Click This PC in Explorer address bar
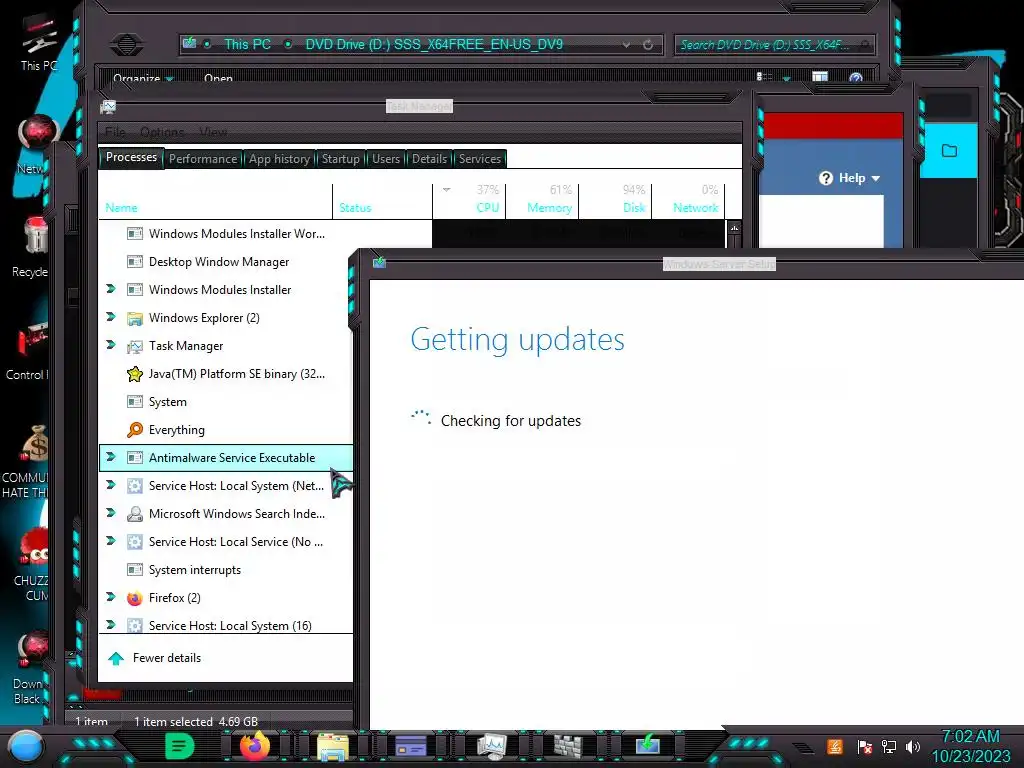 coord(248,44)
